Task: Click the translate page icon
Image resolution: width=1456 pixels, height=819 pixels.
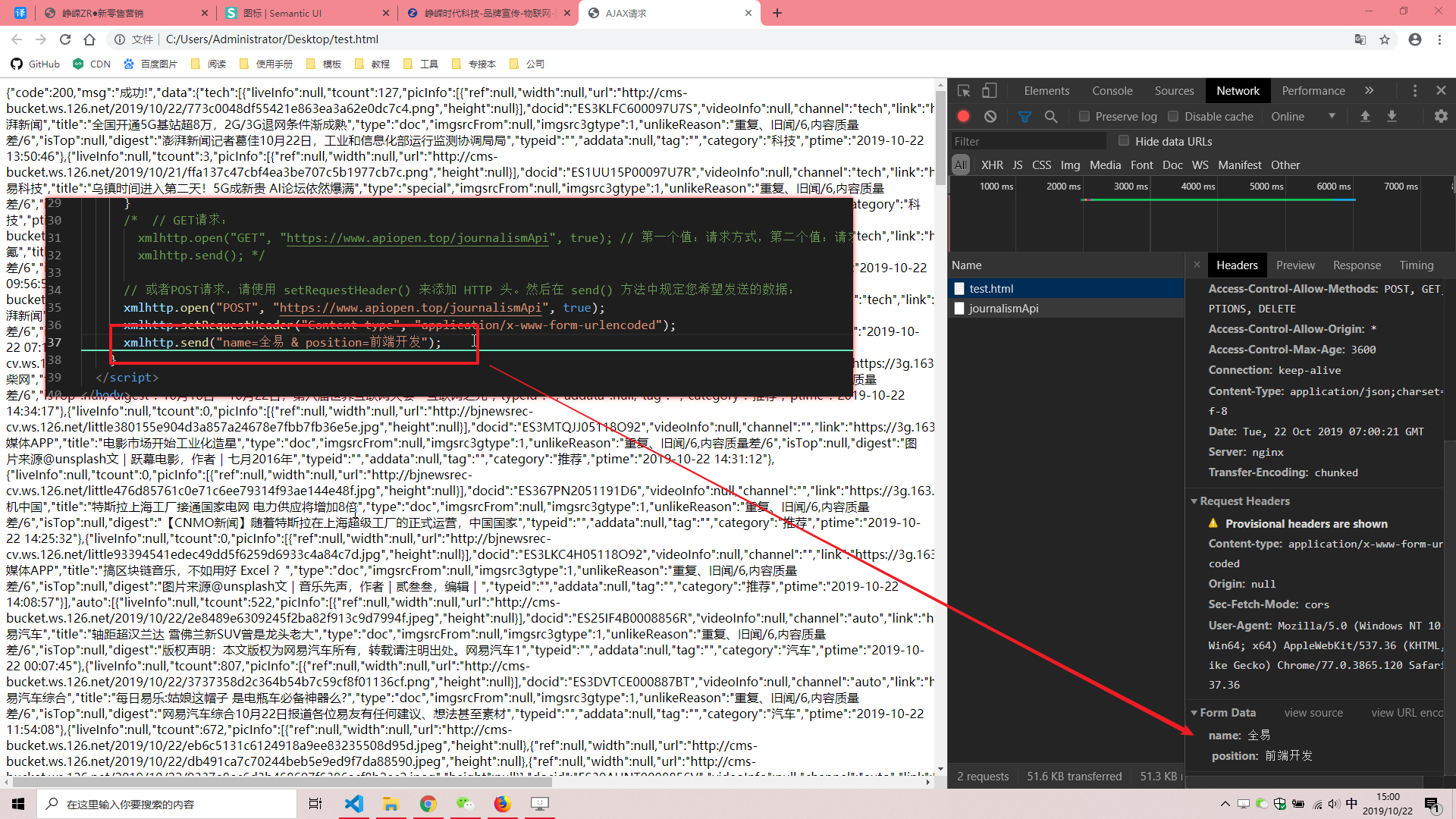Action: [x=1360, y=39]
